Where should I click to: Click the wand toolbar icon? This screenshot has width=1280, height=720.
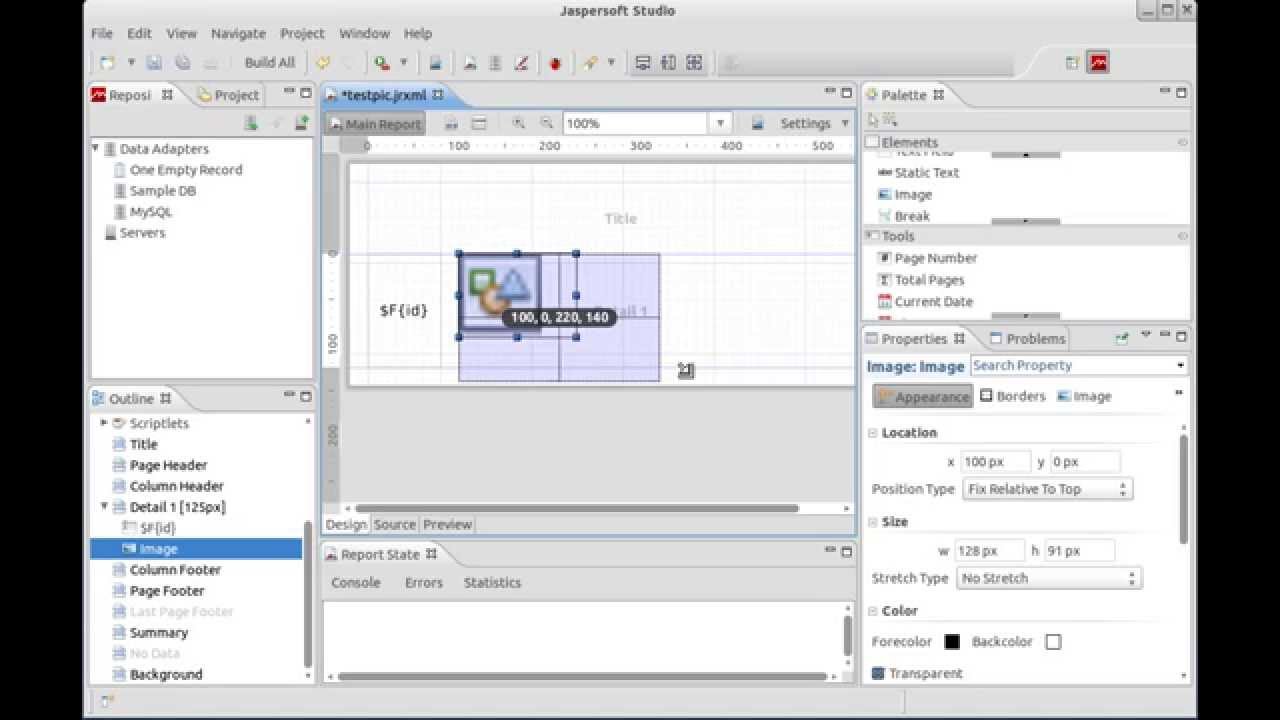pos(590,62)
